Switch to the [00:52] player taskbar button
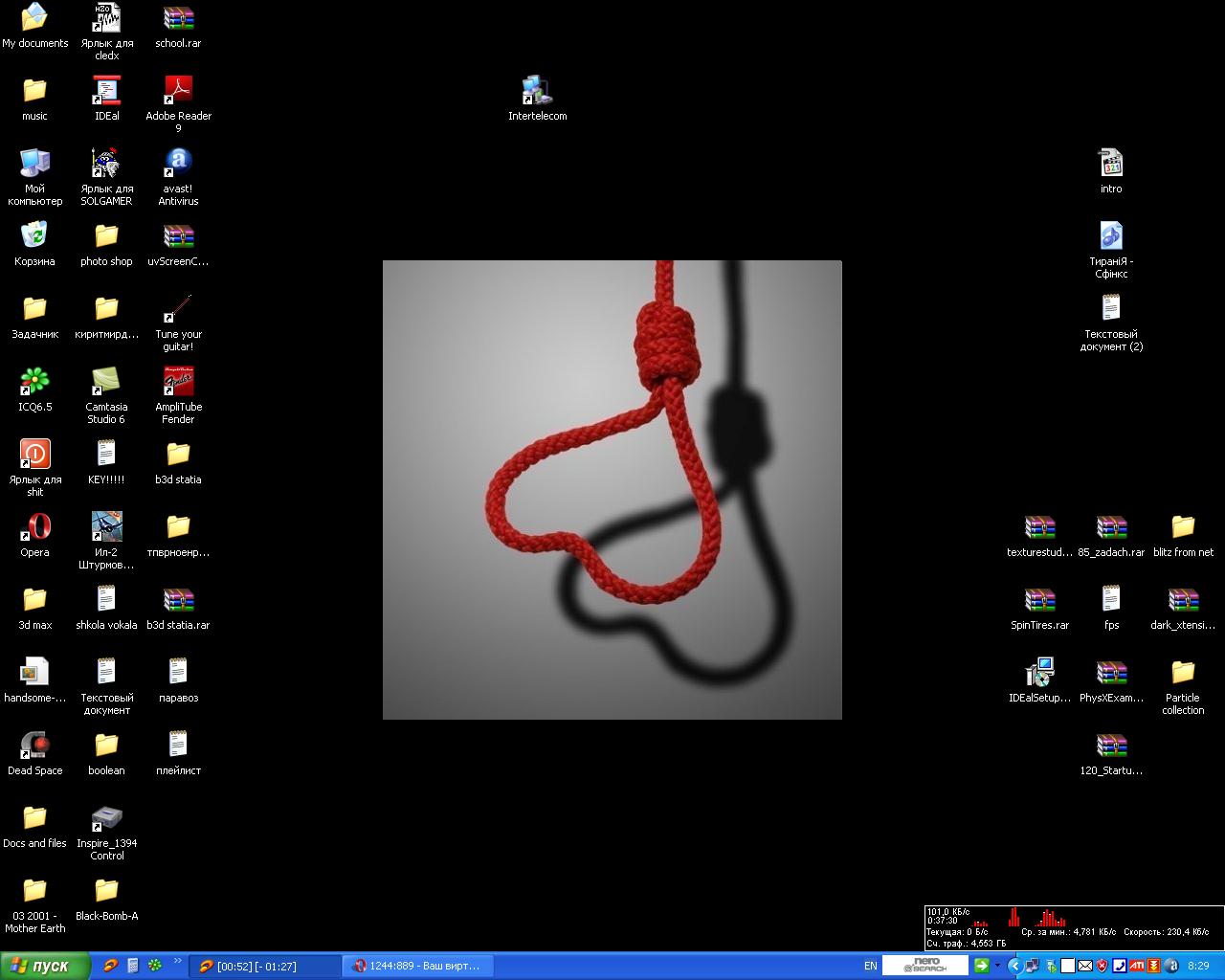This screenshot has width=1225, height=980. pyautogui.click(x=264, y=966)
